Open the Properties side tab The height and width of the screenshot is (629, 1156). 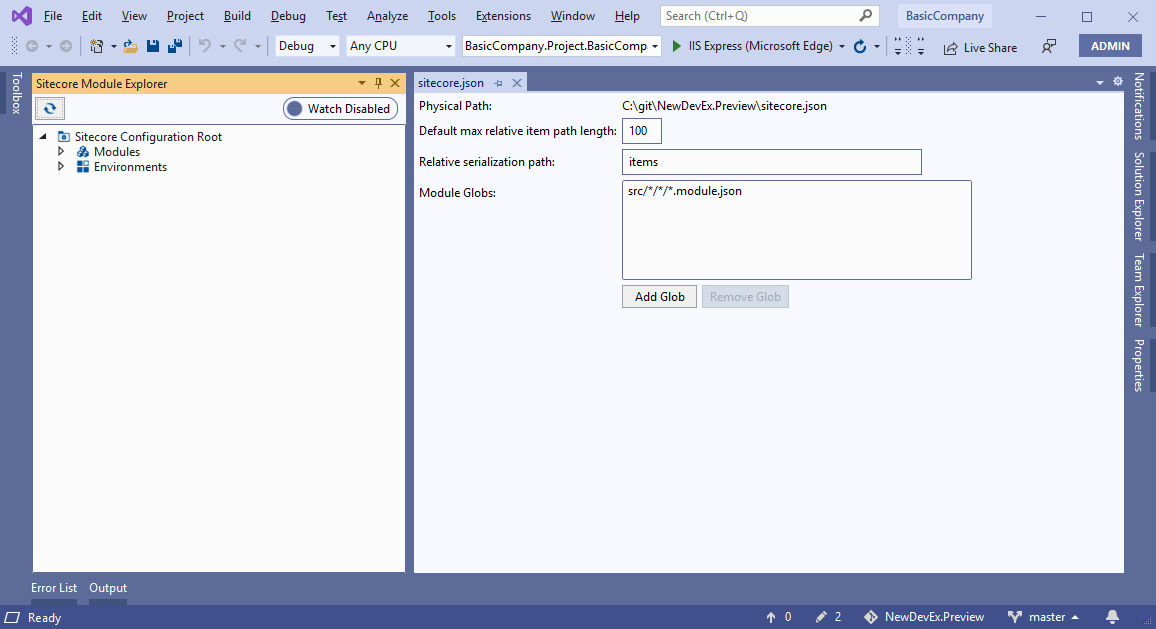click(1139, 365)
